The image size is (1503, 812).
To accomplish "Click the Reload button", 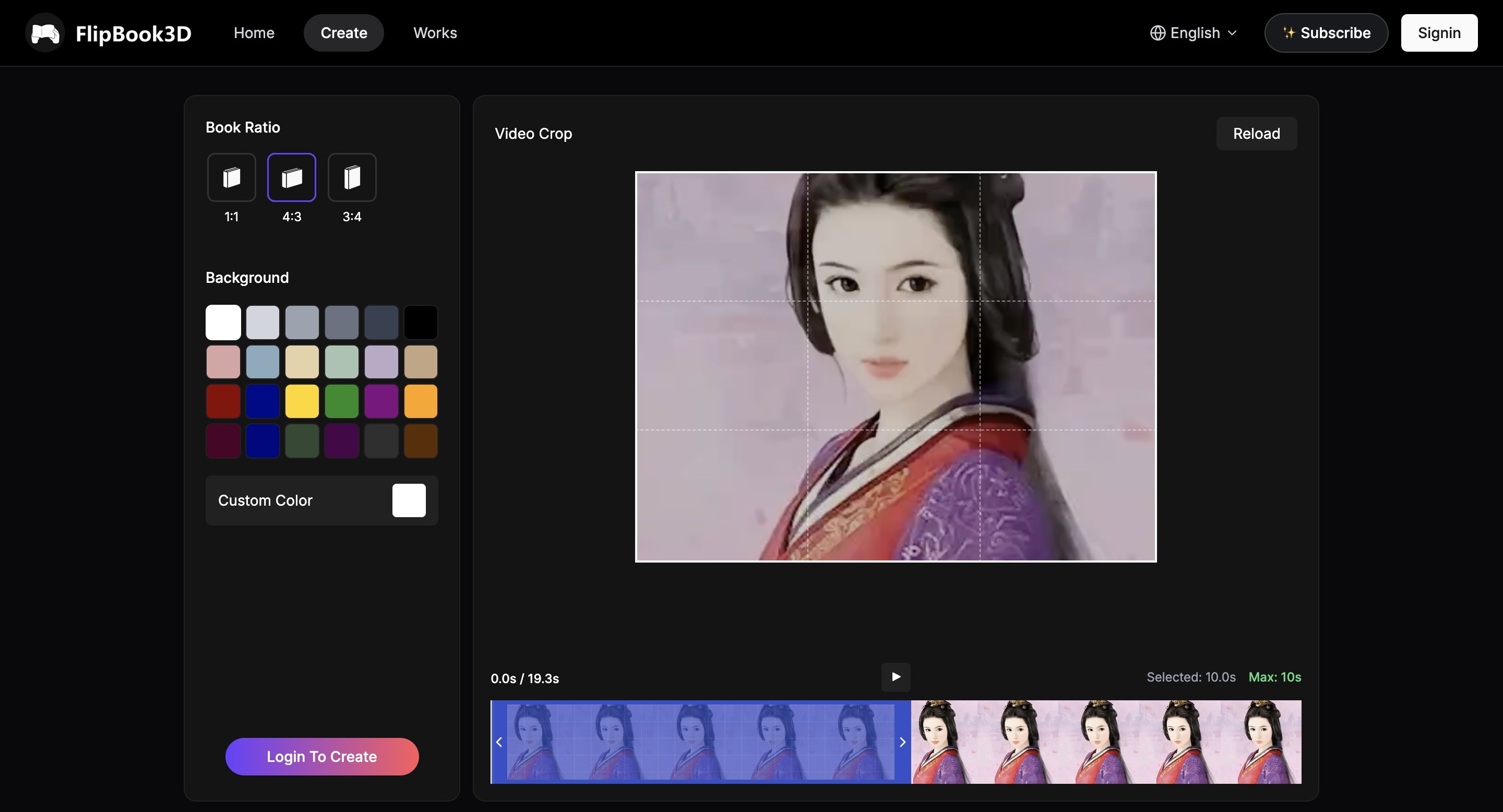I will (x=1256, y=134).
